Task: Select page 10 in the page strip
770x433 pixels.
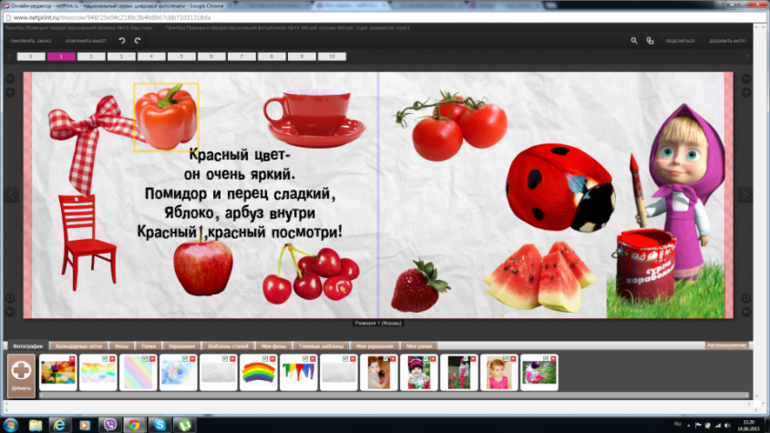Action: [331, 57]
